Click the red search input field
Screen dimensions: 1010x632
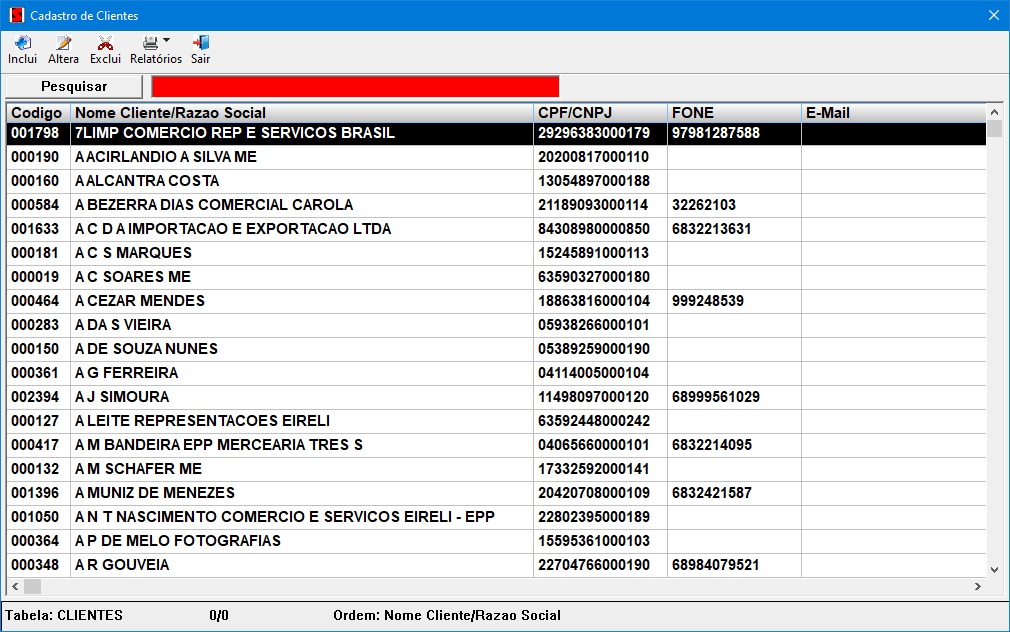355,86
